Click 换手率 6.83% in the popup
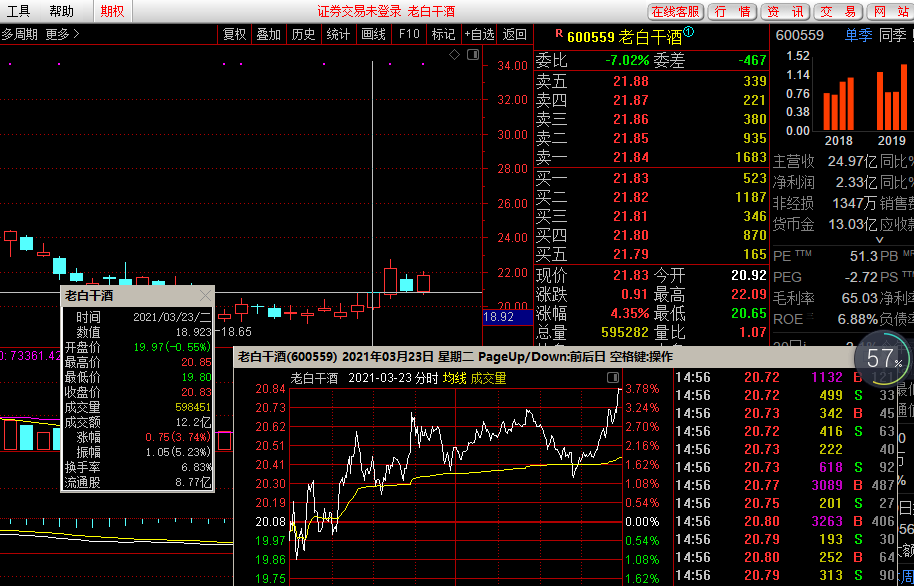 tap(196, 467)
